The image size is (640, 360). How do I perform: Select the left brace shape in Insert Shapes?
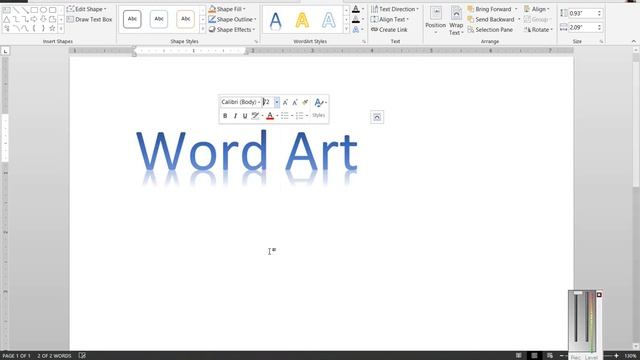coord(34,28)
